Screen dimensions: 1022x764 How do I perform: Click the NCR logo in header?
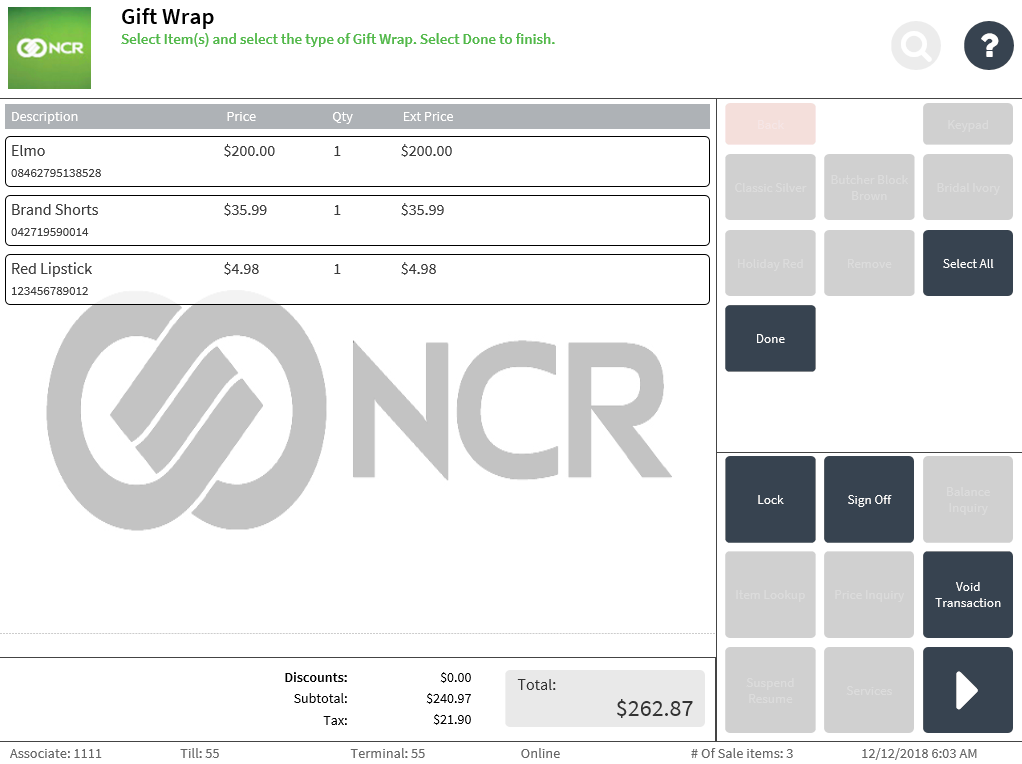pyautogui.click(x=50, y=48)
